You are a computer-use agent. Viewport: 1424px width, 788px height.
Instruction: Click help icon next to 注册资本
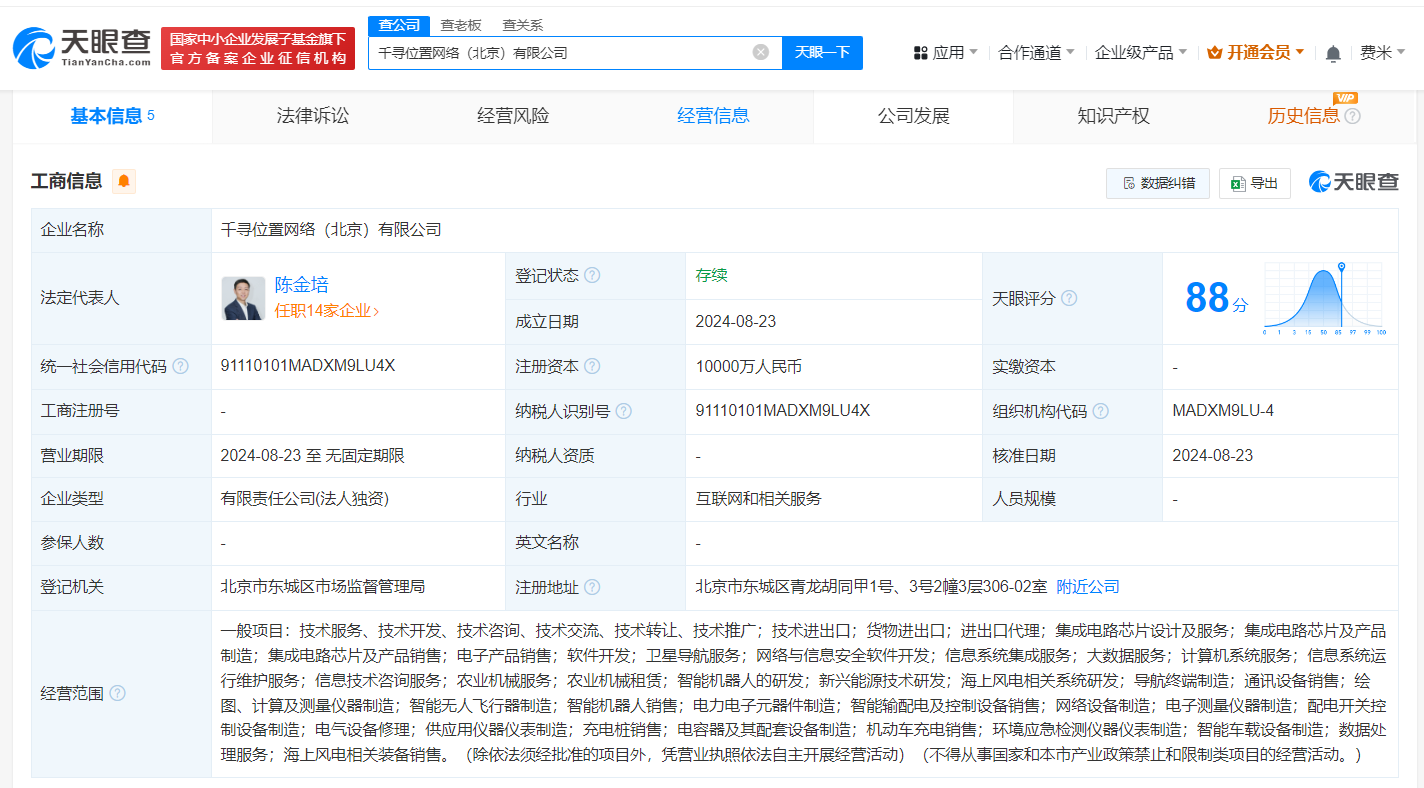tap(592, 367)
